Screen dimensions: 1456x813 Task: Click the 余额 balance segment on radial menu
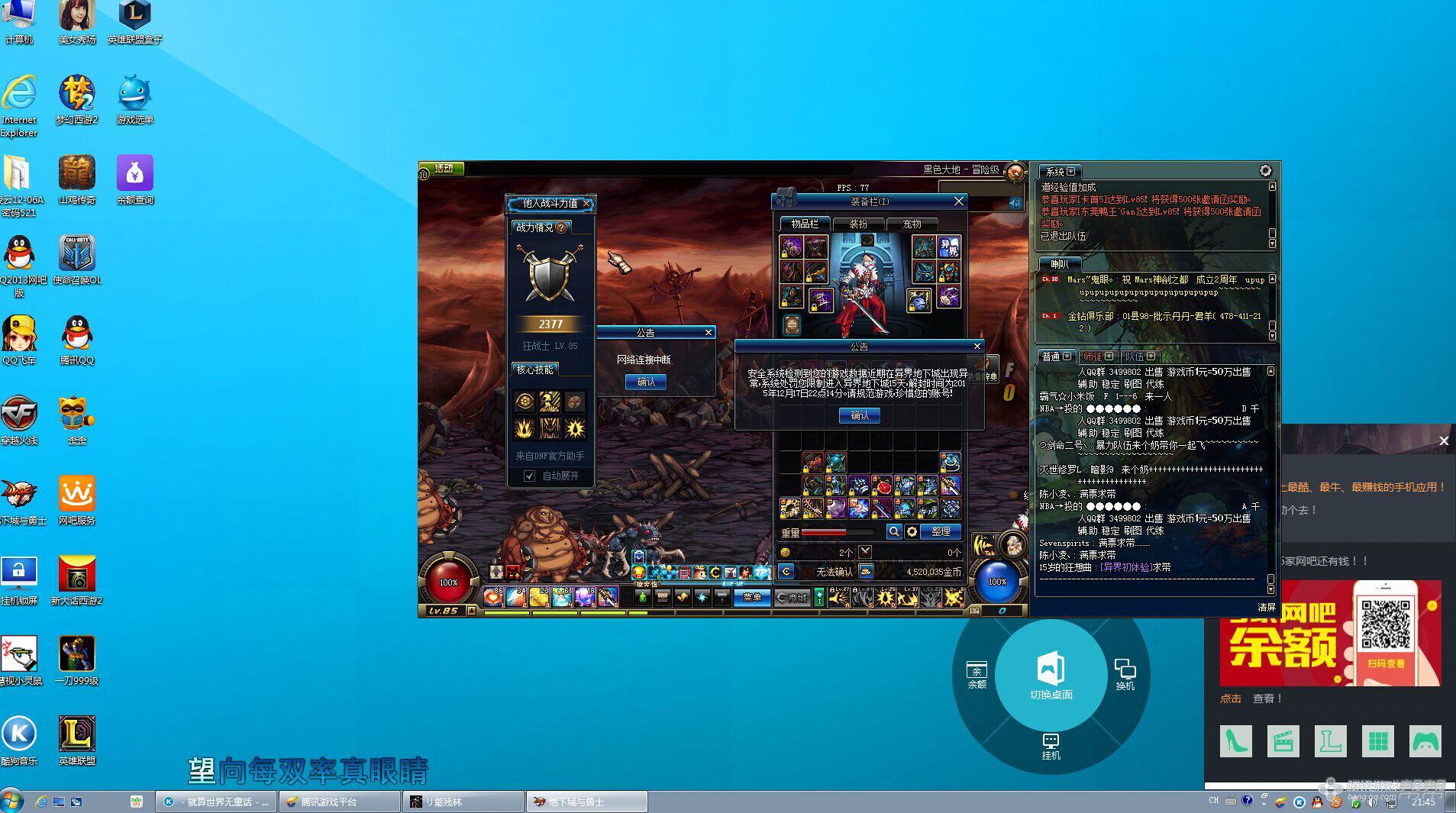pyautogui.click(x=977, y=676)
